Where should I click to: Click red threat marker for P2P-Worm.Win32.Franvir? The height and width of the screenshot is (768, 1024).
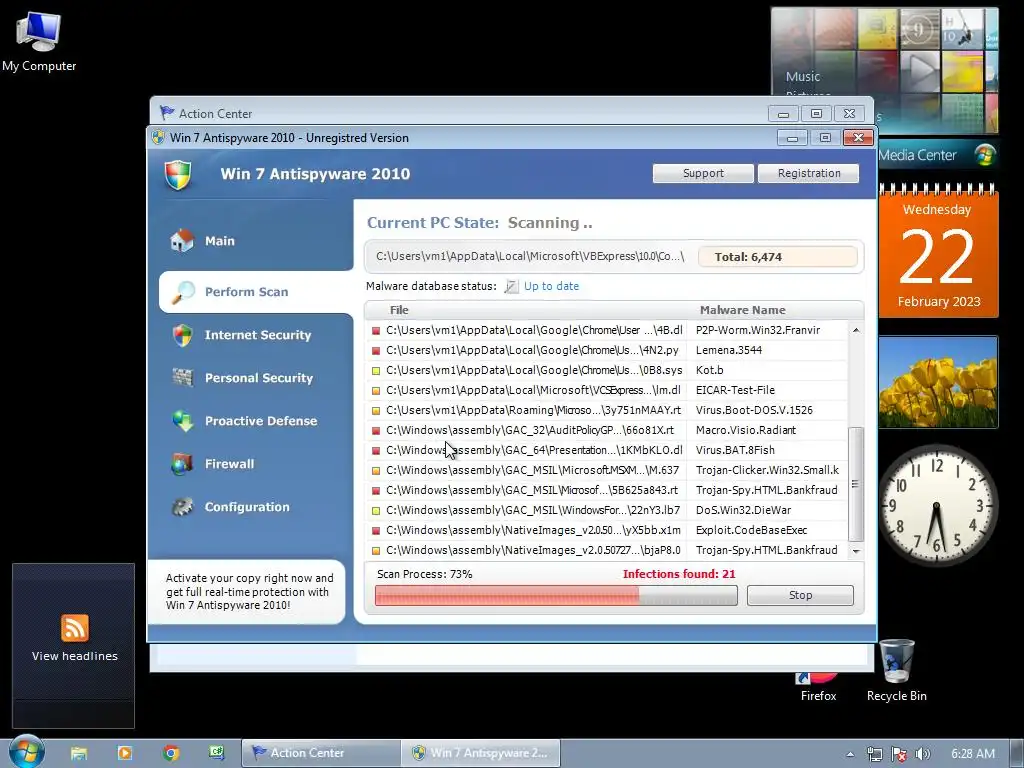(x=376, y=330)
